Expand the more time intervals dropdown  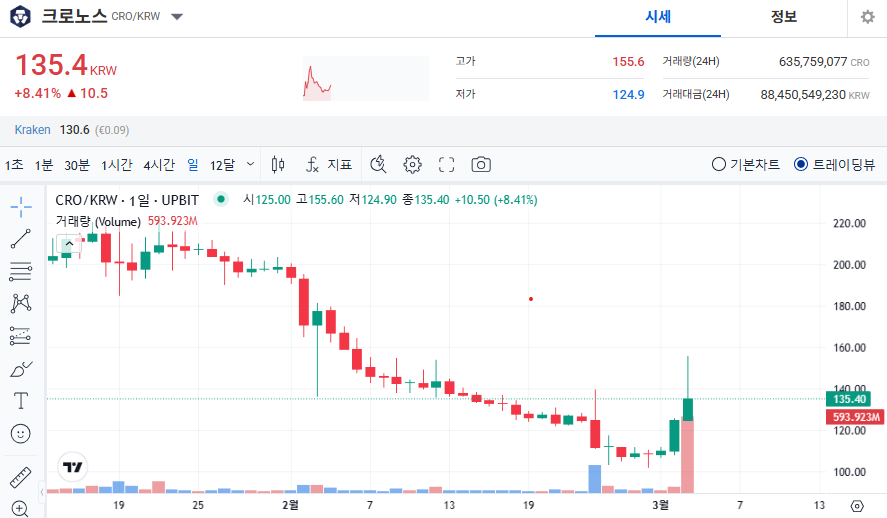pyautogui.click(x=250, y=165)
